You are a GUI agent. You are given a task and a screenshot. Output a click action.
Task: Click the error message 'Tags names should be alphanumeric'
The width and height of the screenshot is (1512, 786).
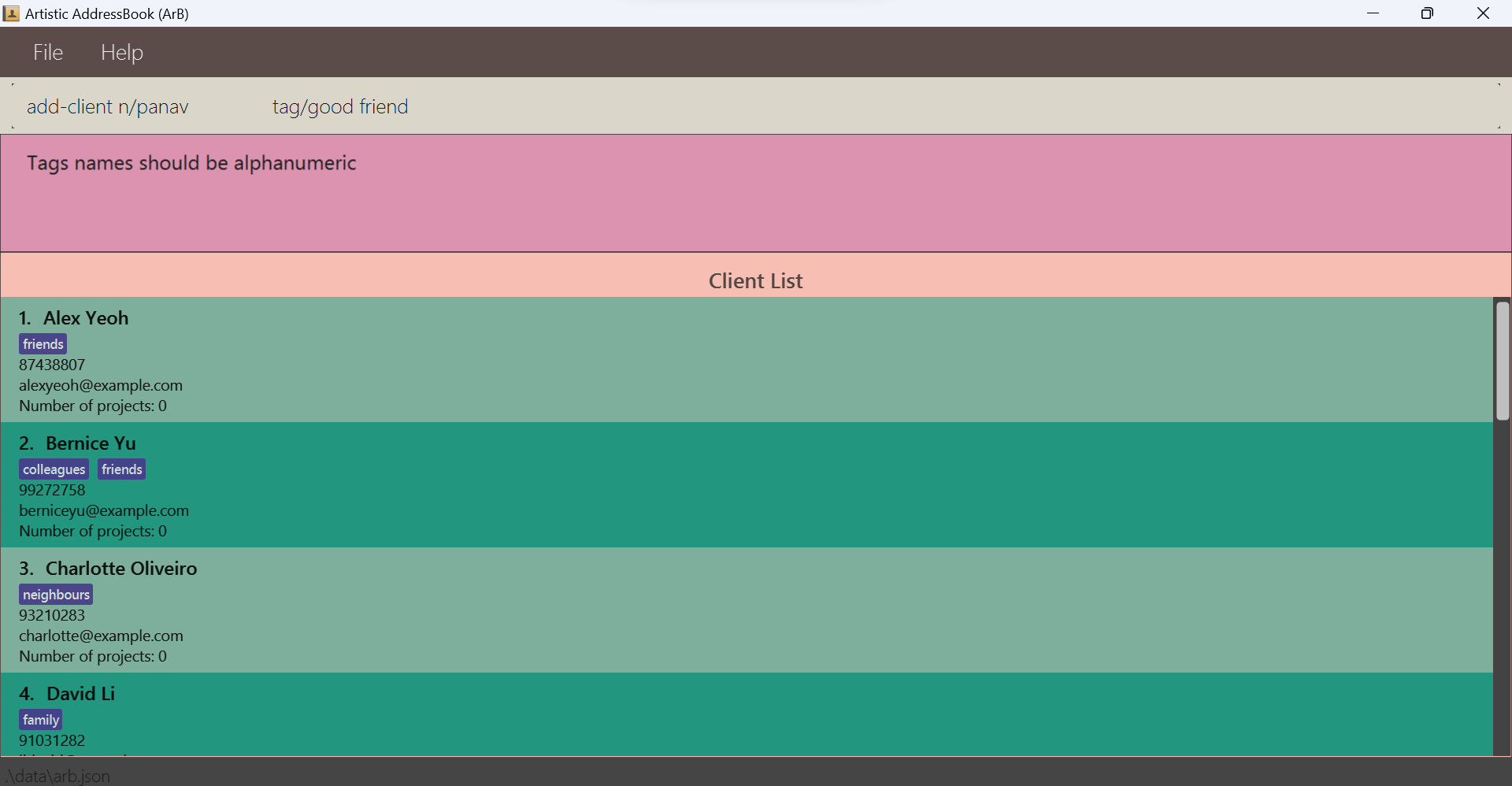point(191,163)
